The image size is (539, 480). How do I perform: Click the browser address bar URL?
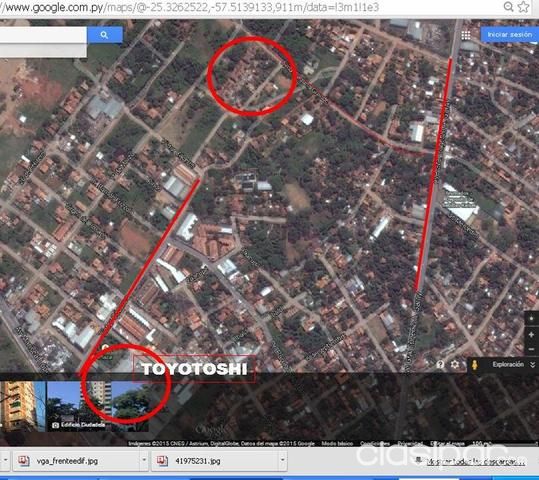[x=189, y=7]
